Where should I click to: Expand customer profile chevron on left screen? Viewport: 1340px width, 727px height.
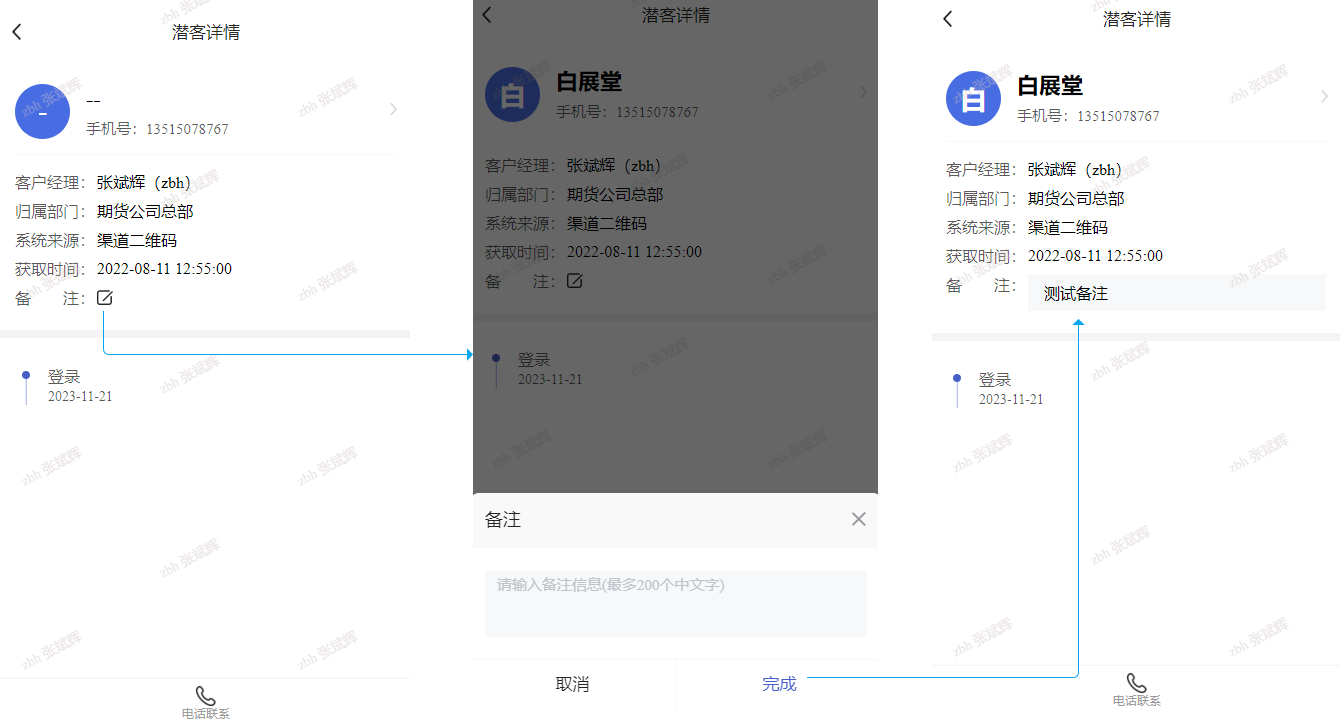(393, 109)
